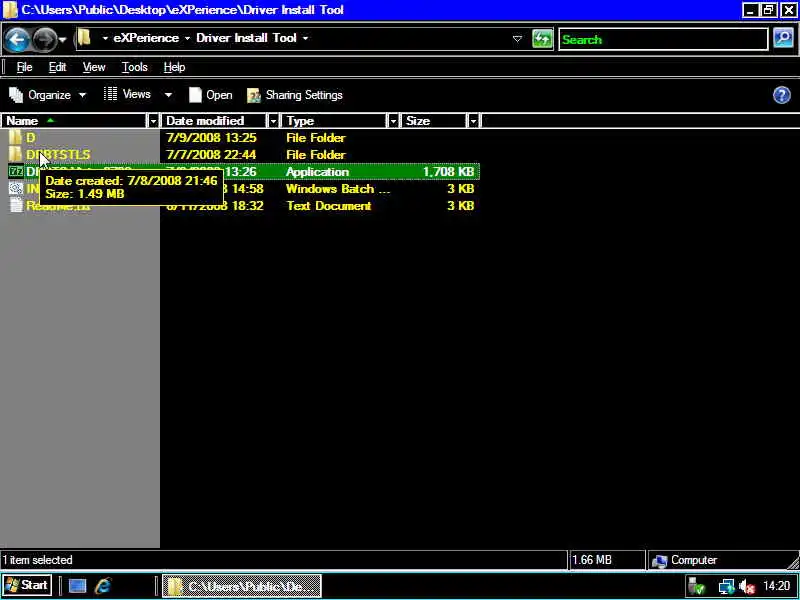800x600 pixels.
Task: Select the Driver Install Tool breadcrumb
Action: point(246,38)
